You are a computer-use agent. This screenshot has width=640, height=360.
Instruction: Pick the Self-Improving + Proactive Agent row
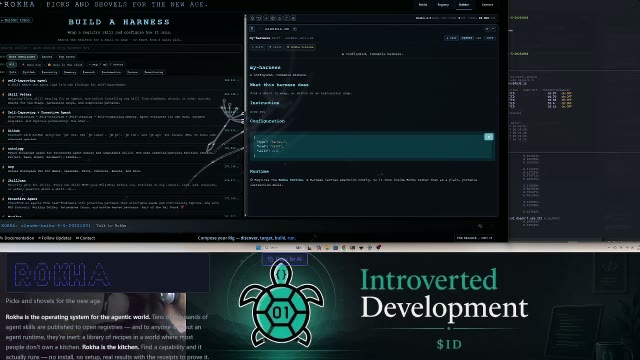pos(120,117)
